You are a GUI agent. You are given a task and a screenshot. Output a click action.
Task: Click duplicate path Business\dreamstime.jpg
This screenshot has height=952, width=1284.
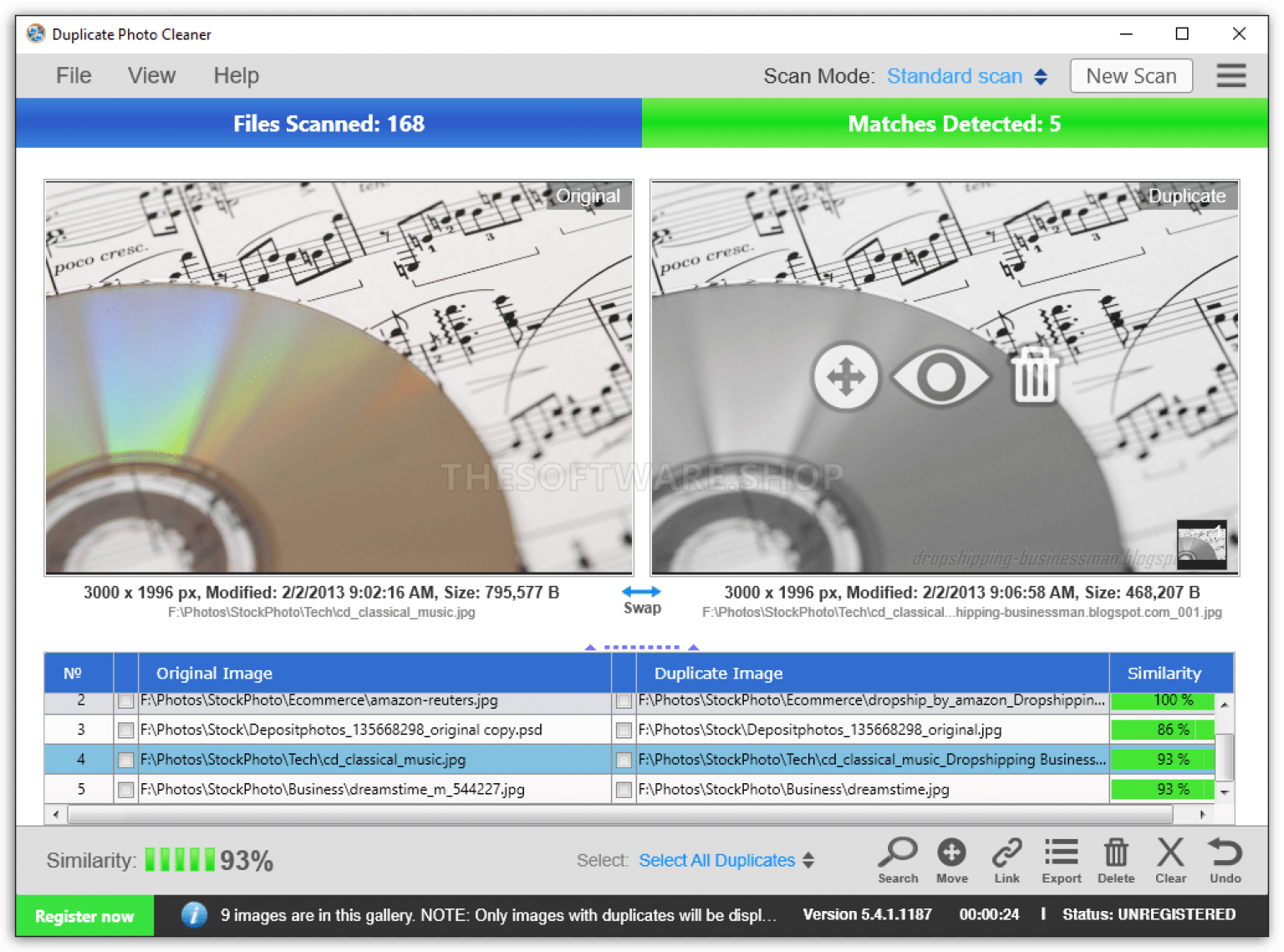pos(793,789)
